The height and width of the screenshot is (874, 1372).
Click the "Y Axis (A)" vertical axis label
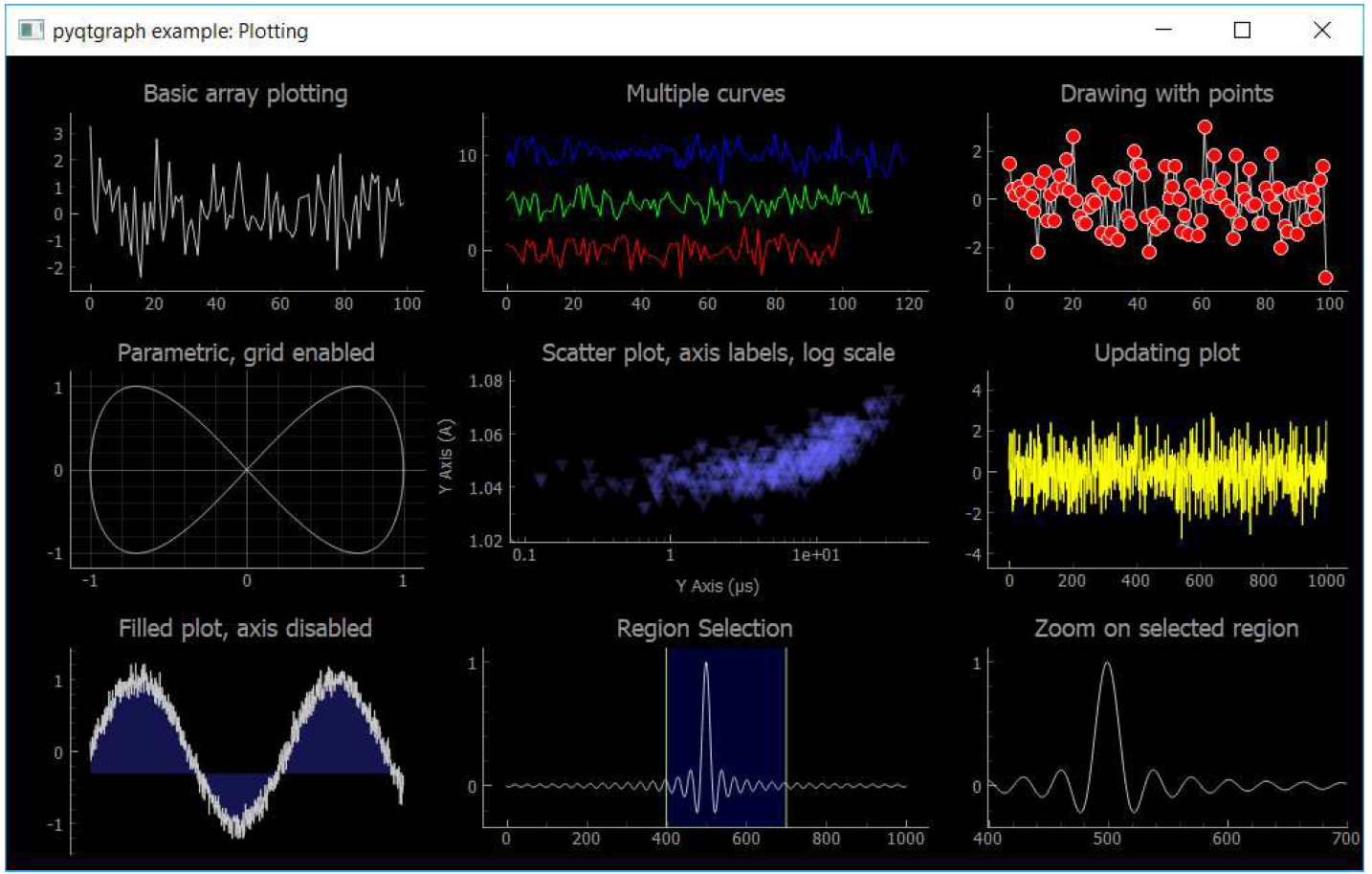click(x=445, y=457)
